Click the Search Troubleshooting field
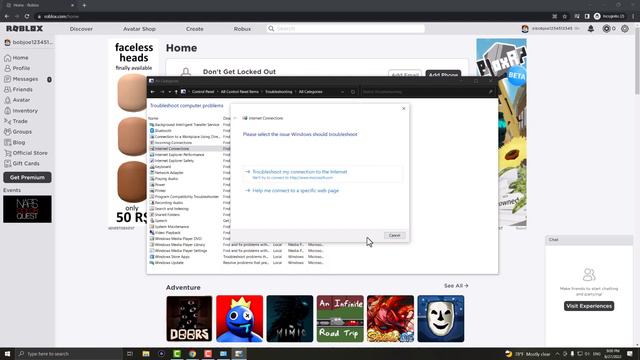640x360 pixels. (427, 92)
